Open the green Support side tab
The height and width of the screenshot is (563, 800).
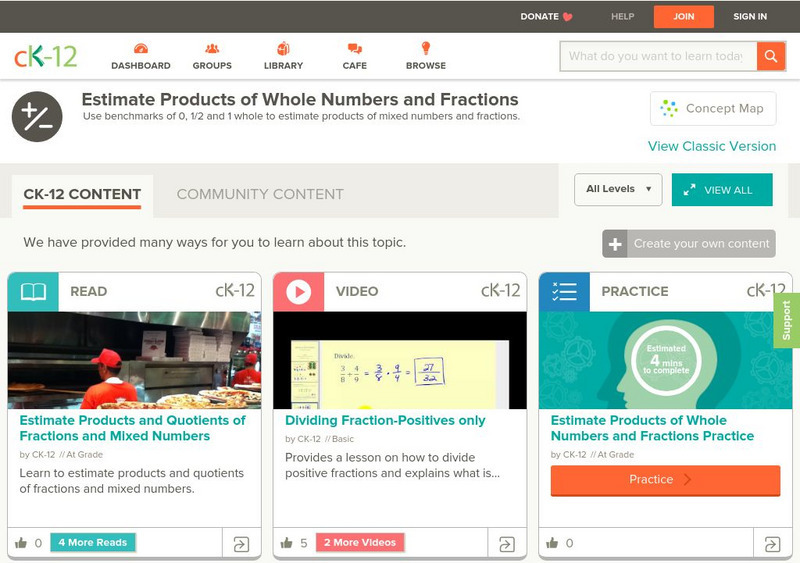787,321
